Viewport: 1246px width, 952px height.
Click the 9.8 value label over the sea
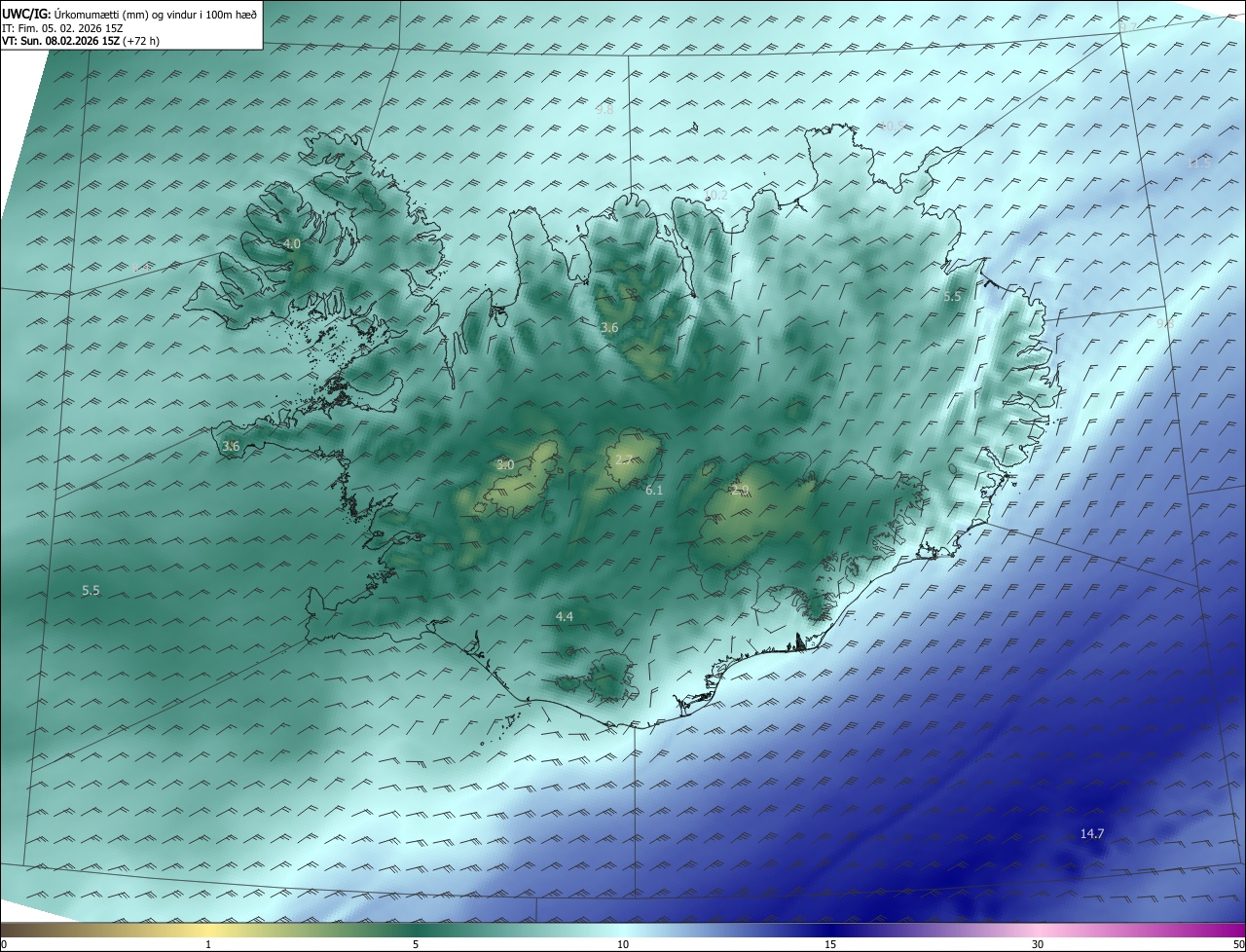click(605, 110)
